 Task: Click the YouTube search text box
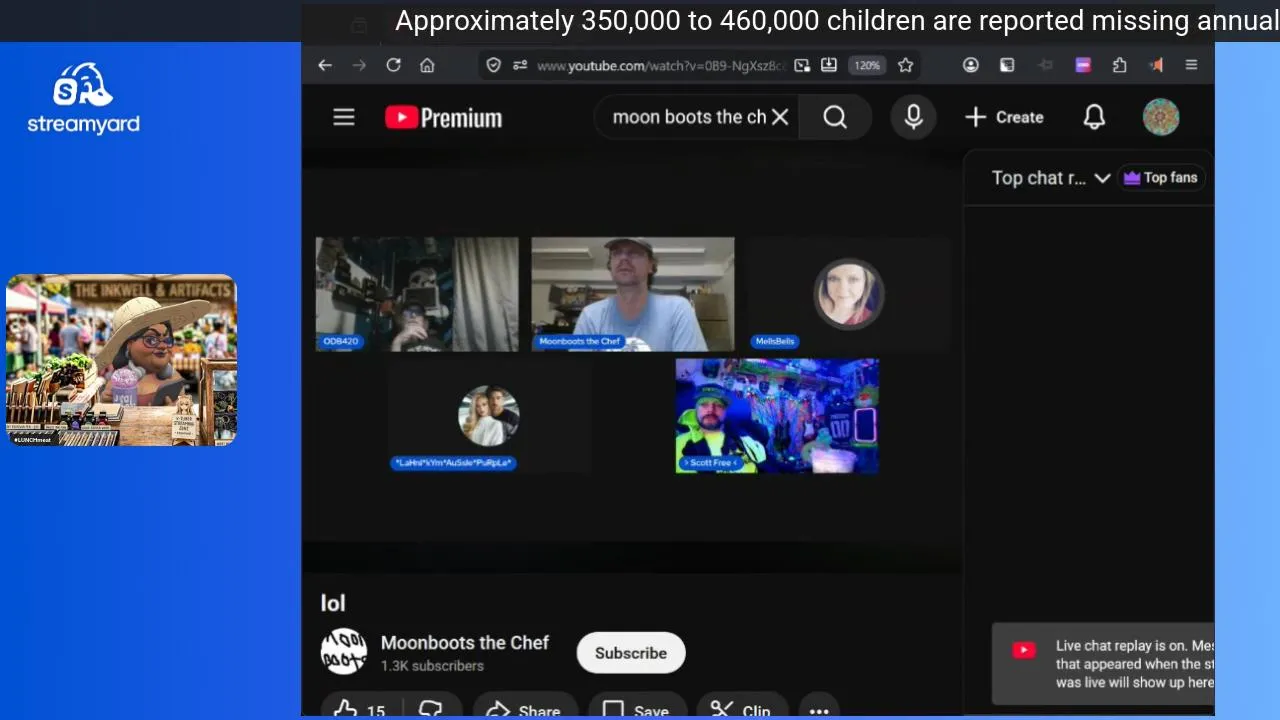(x=688, y=117)
